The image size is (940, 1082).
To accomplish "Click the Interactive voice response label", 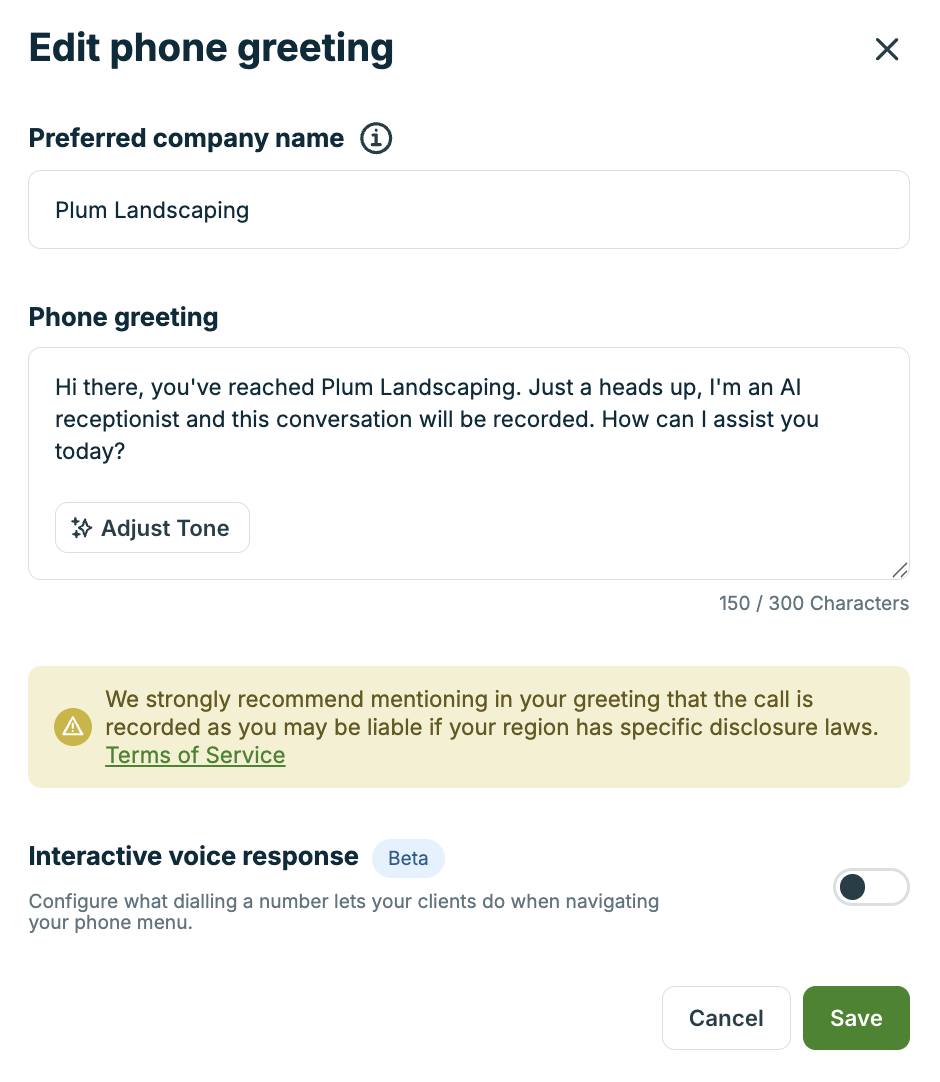I will click(193, 856).
